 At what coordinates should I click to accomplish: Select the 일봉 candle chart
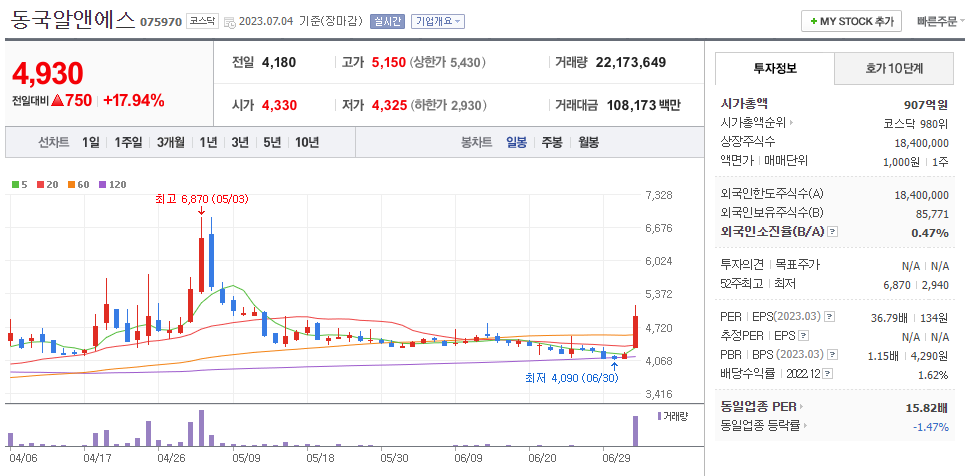[516, 142]
